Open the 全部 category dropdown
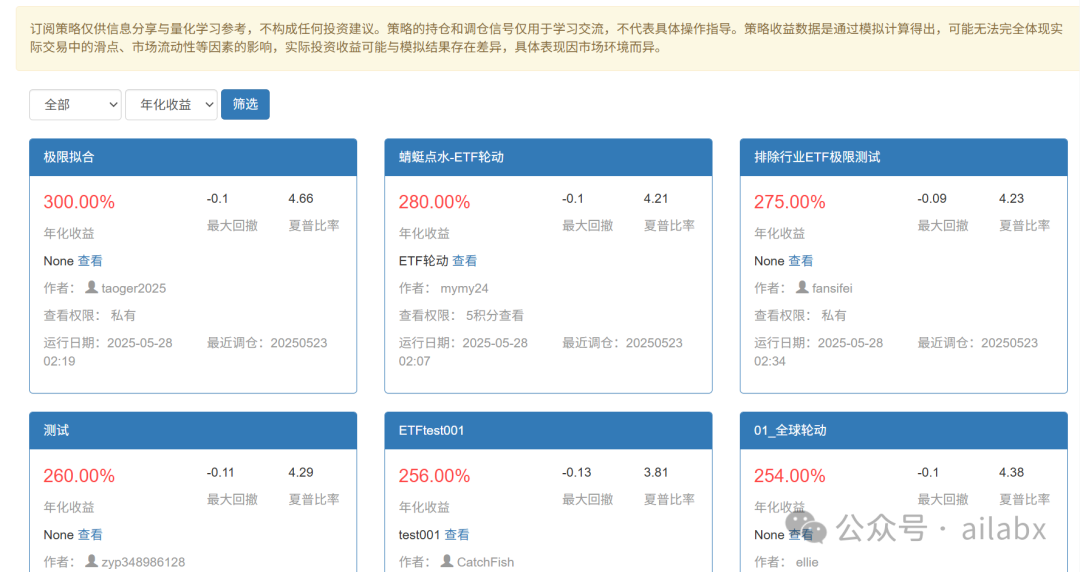This screenshot has height=572, width=1080. tap(75, 105)
